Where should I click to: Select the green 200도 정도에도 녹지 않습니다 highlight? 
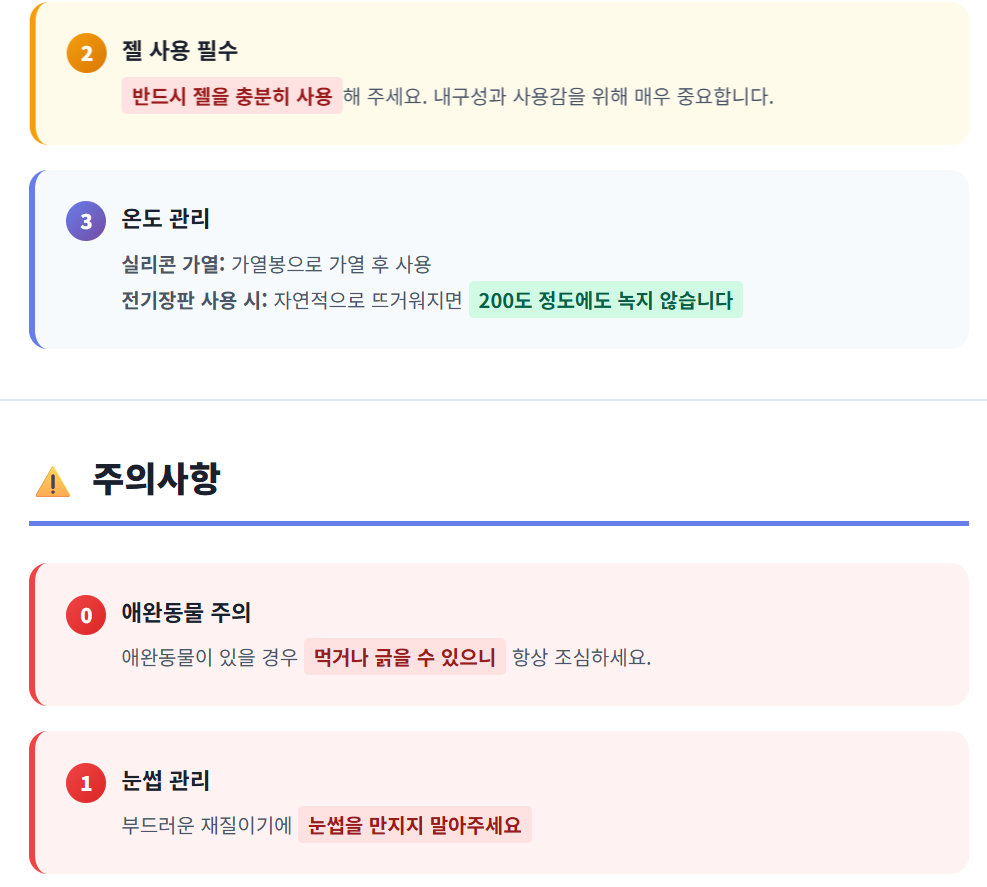pyautogui.click(x=605, y=300)
